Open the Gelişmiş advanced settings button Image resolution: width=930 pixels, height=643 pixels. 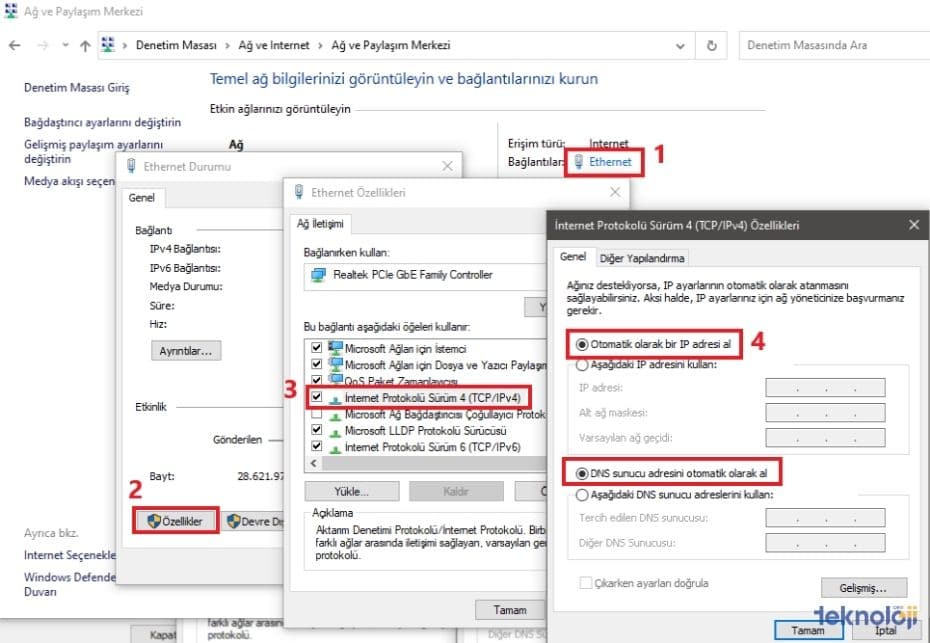coord(864,588)
